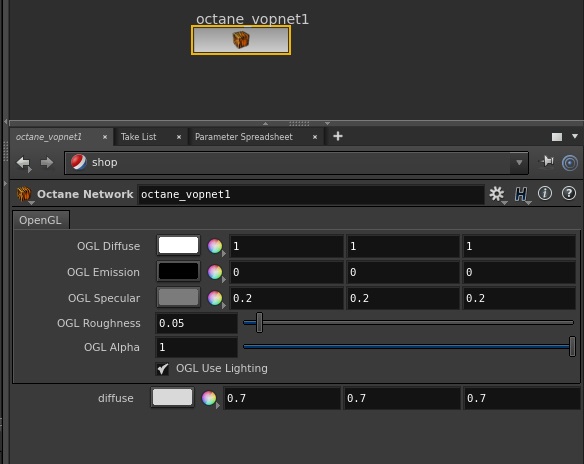The image size is (584, 464).
Task: Close the Parameter Spreadsheet tab
Action: tap(315, 137)
